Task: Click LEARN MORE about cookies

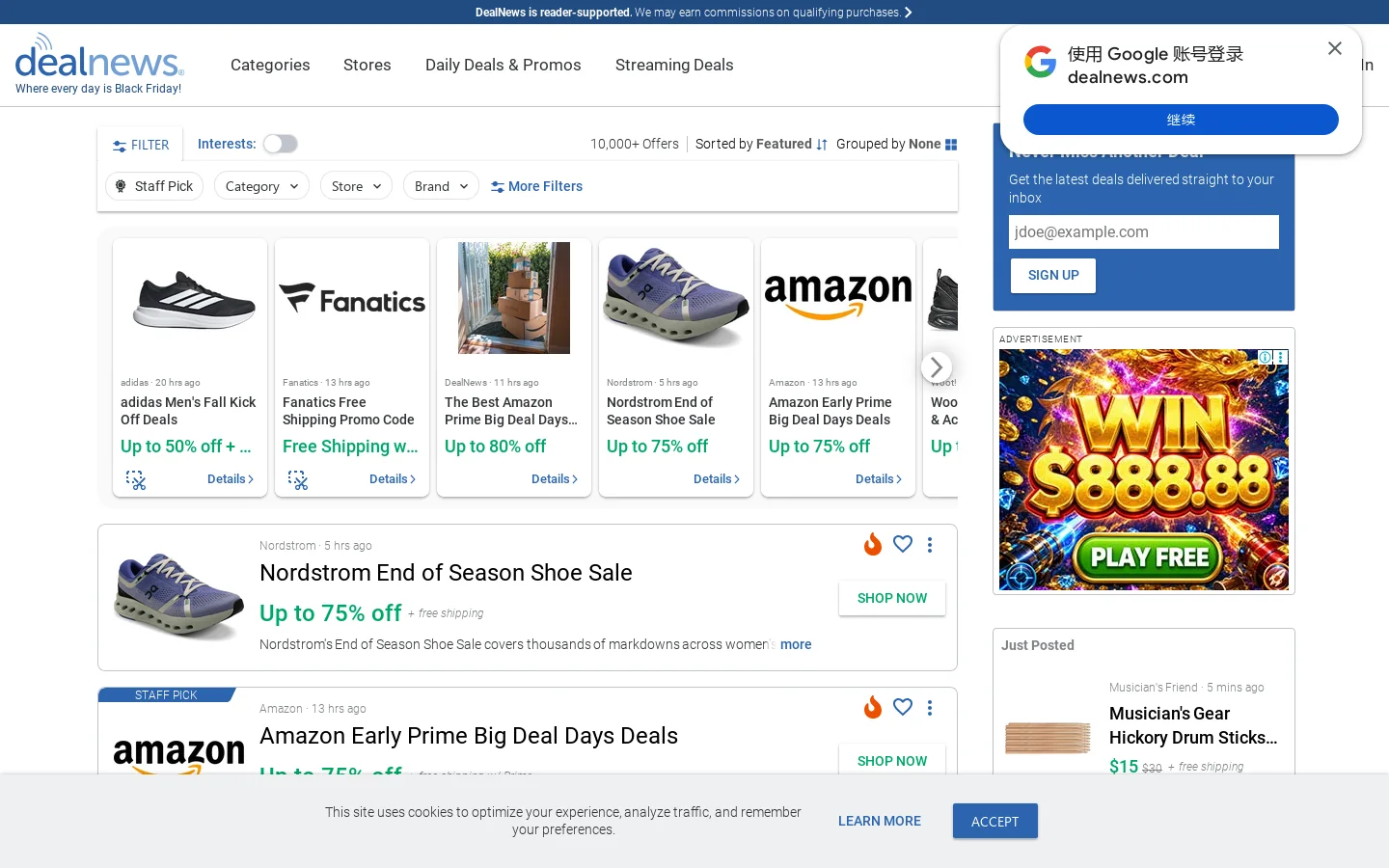Action: [x=880, y=821]
